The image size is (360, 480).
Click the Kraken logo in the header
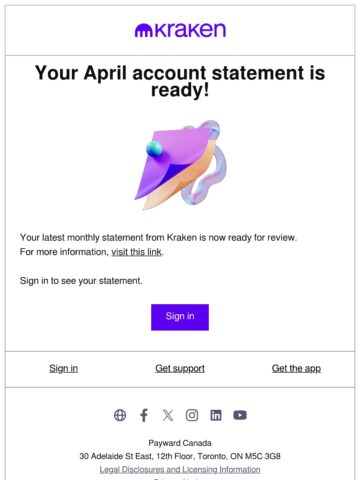tap(180, 30)
